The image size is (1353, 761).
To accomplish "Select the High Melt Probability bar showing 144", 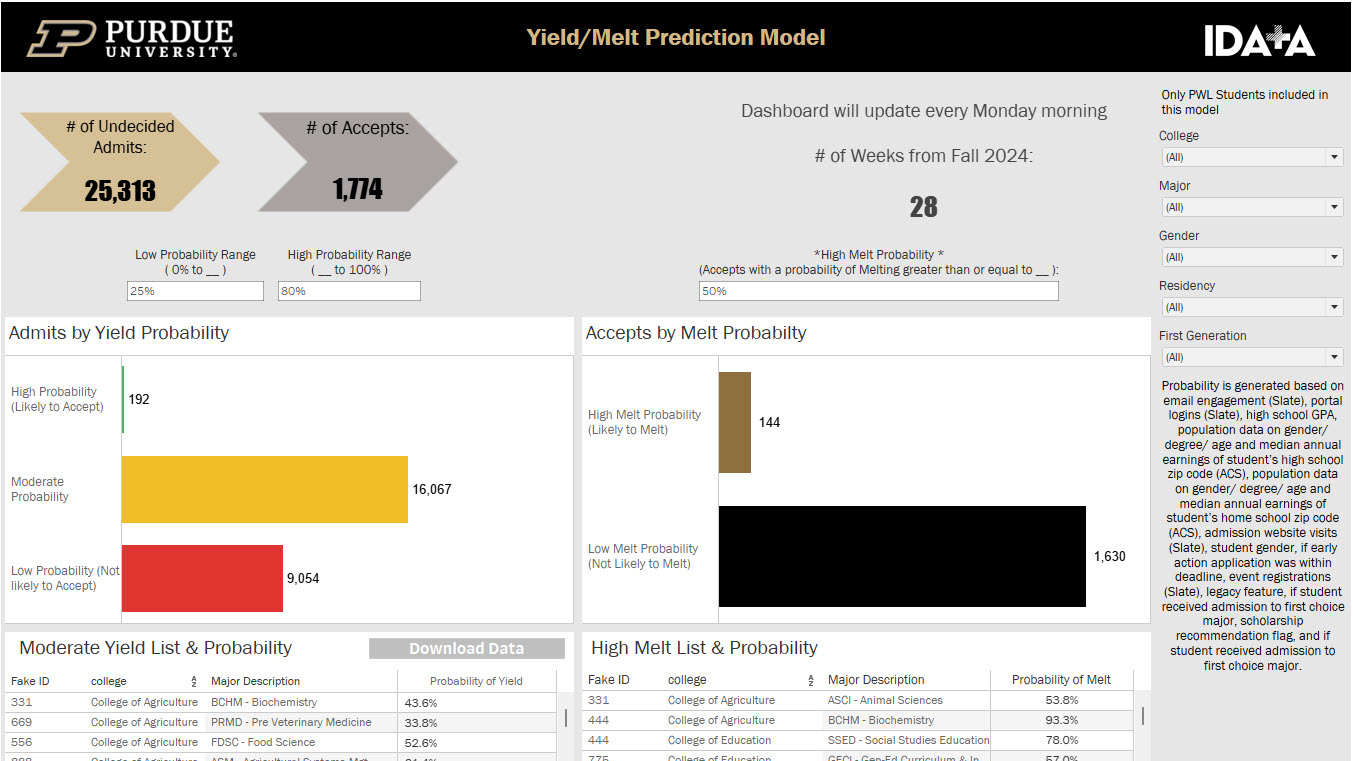I will click(735, 422).
